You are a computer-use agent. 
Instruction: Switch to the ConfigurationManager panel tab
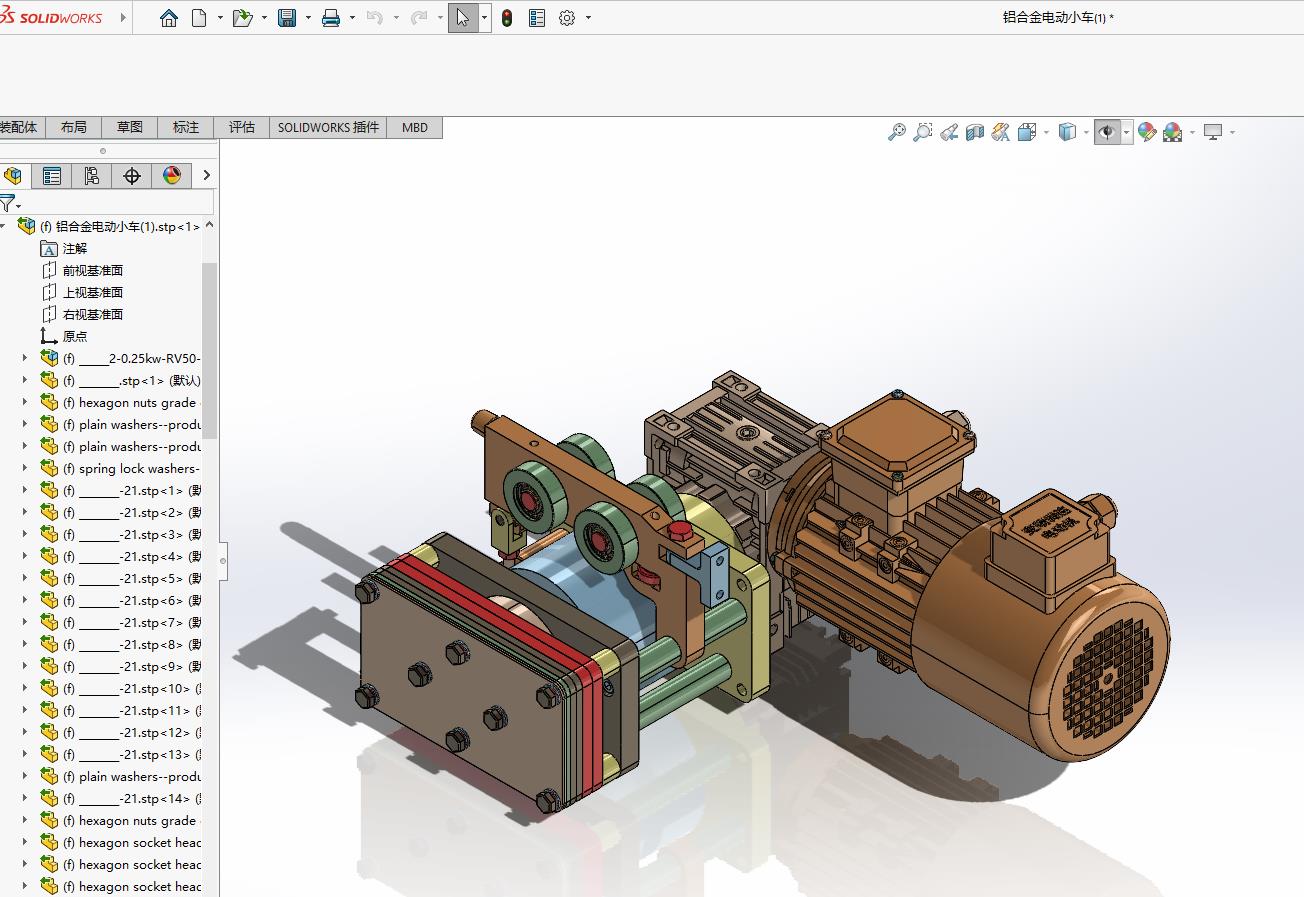[92, 176]
